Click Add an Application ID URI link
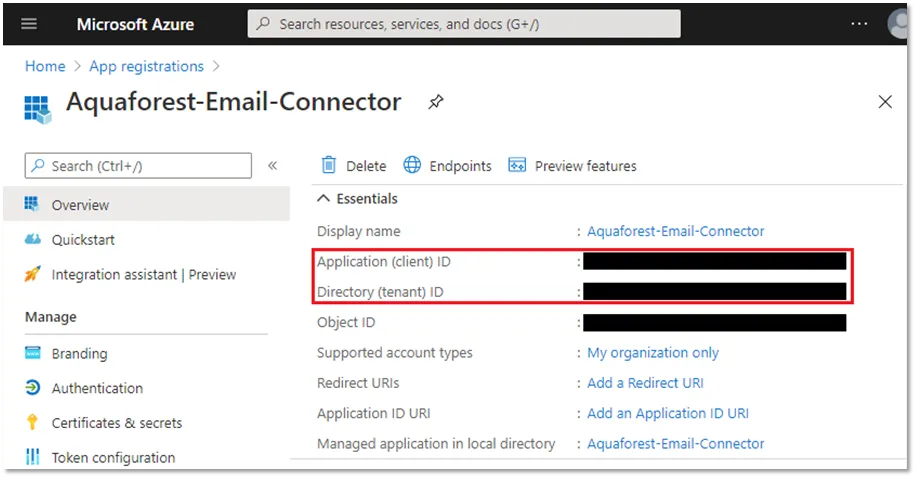The height and width of the screenshot is (478, 916). [x=667, y=413]
